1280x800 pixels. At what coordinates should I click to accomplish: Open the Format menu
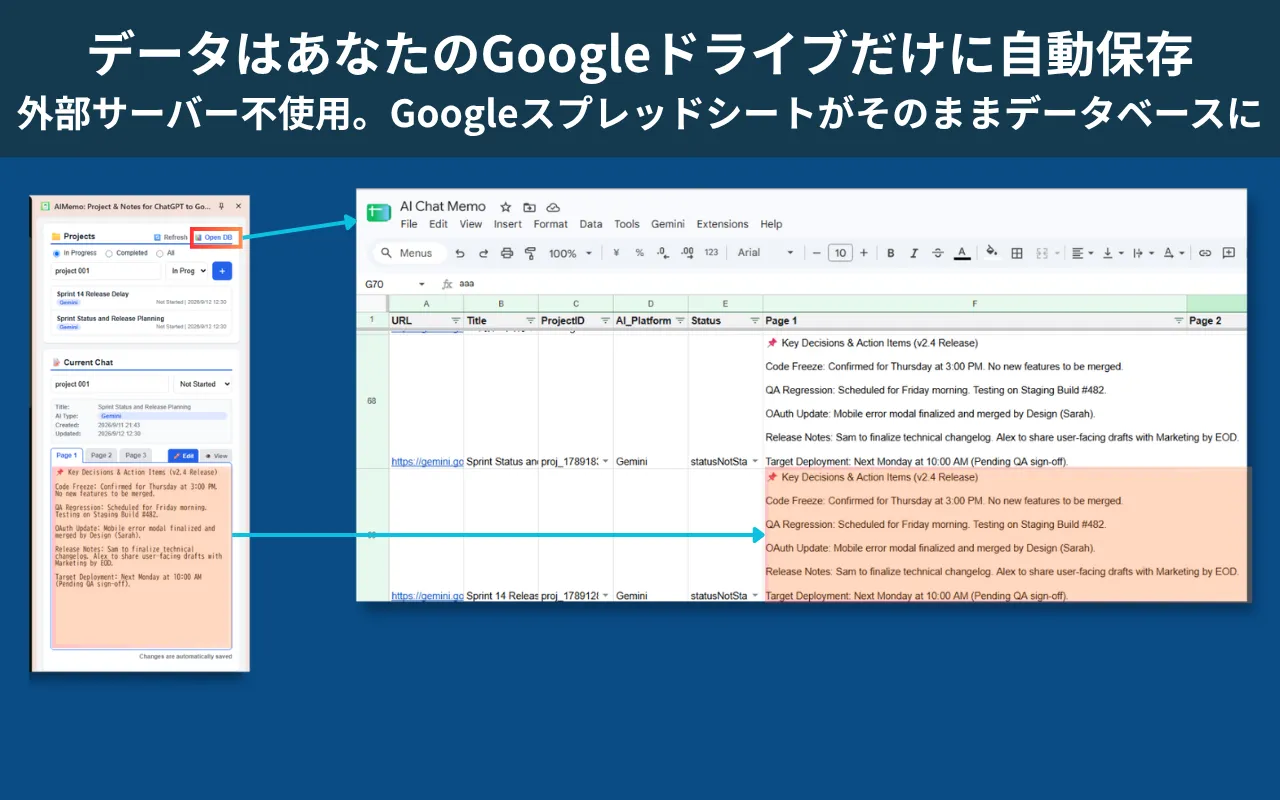(550, 224)
